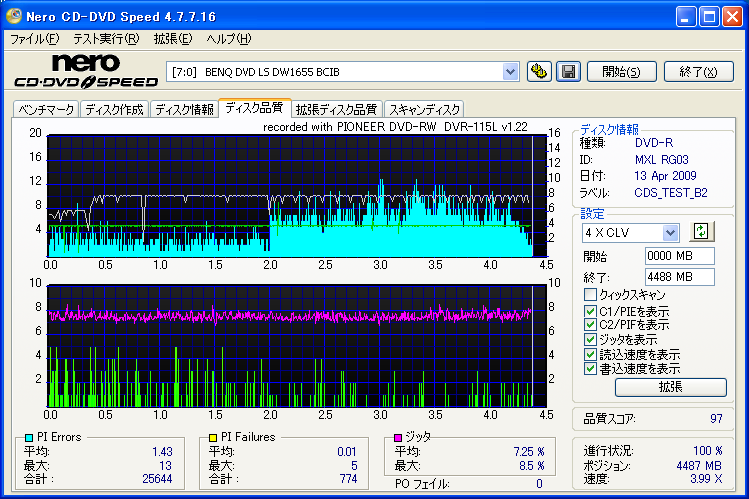749x499 pixels.
Task: Click the PO フェイル value 0
Action: click(539, 484)
